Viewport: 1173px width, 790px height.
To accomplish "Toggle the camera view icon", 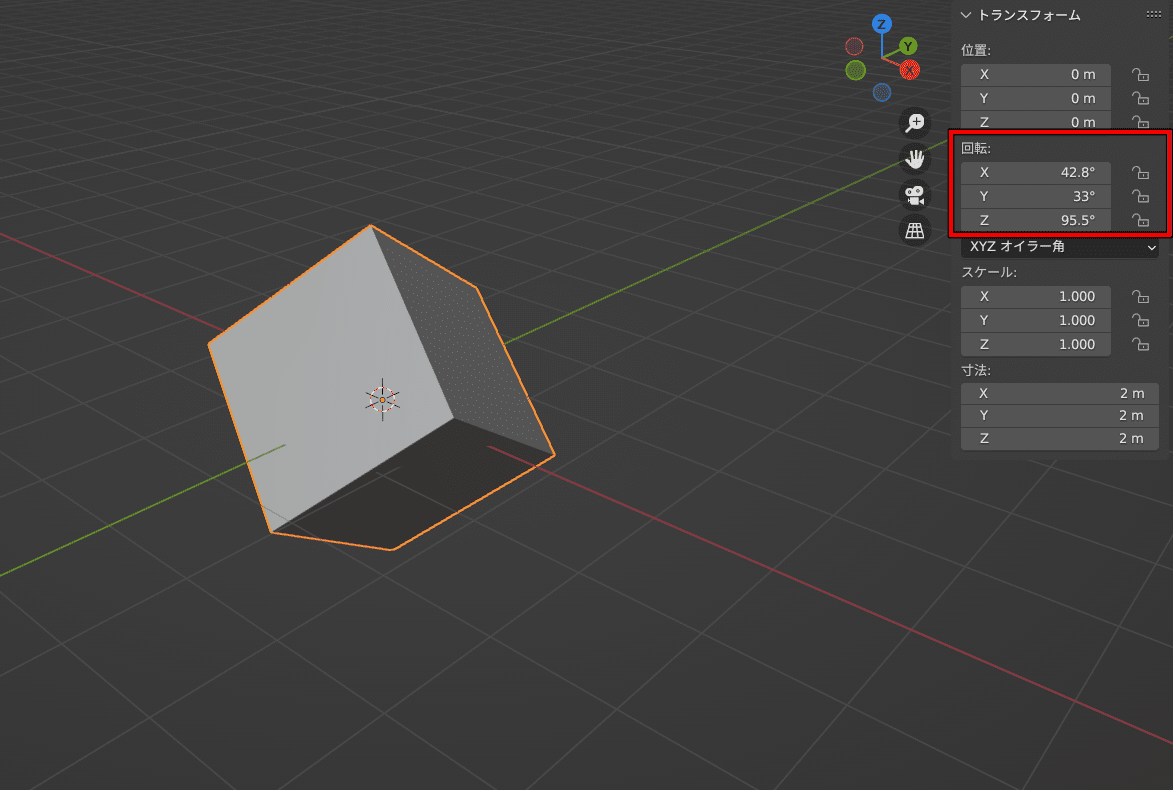I will pyautogui.click(x=914, y=194).
